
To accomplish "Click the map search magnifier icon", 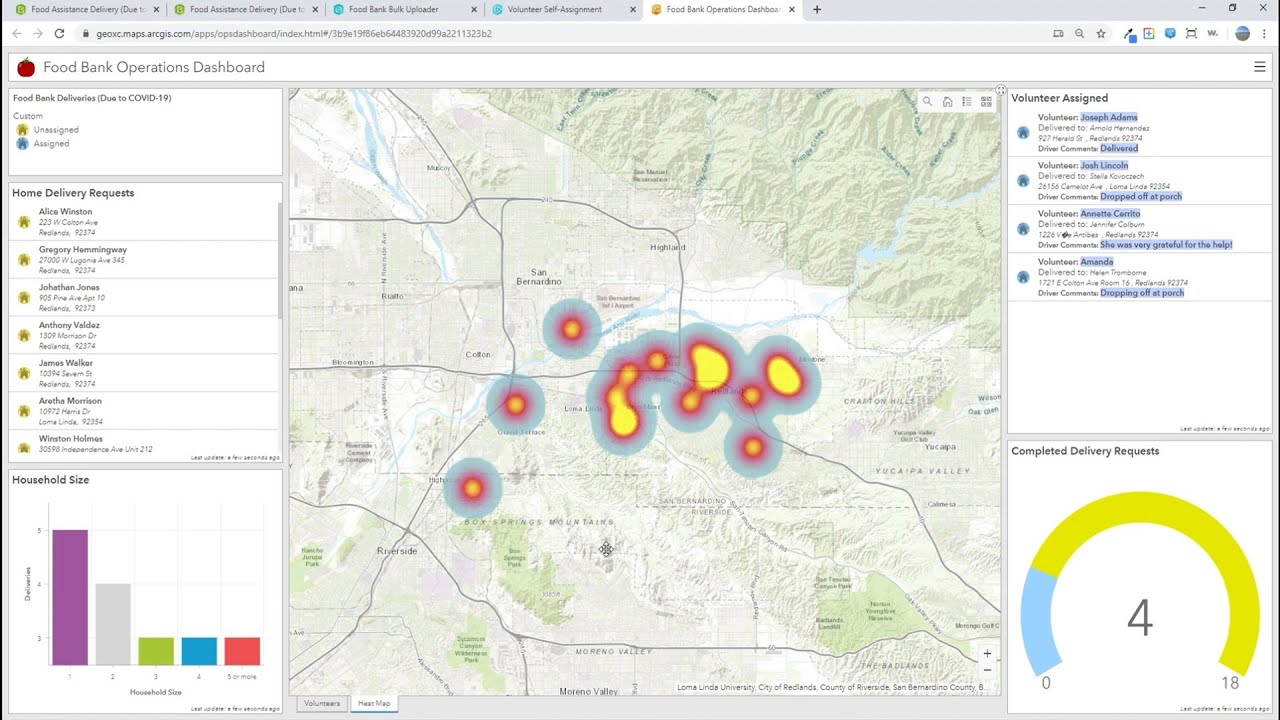I will pyautogui.click(x=927, y=101).
